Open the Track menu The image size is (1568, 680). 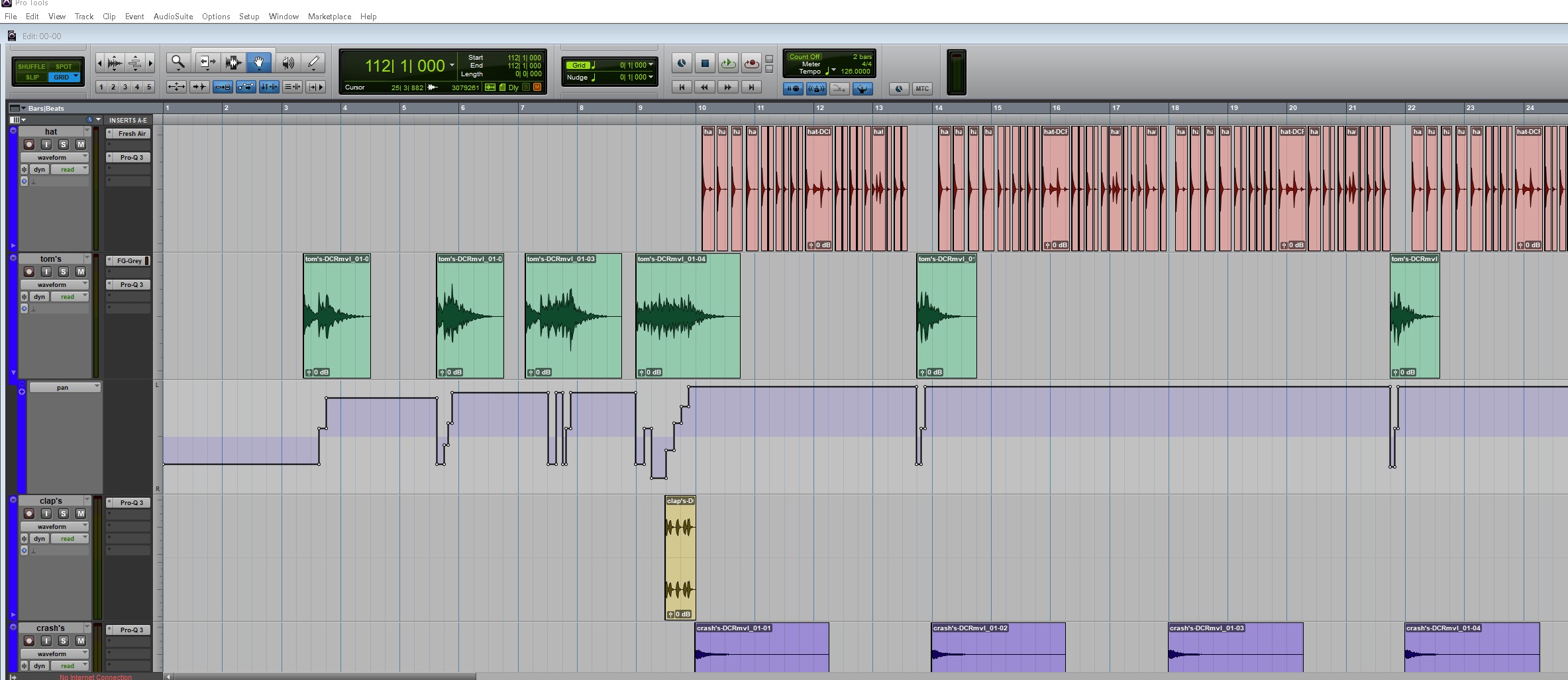point(84,16)
